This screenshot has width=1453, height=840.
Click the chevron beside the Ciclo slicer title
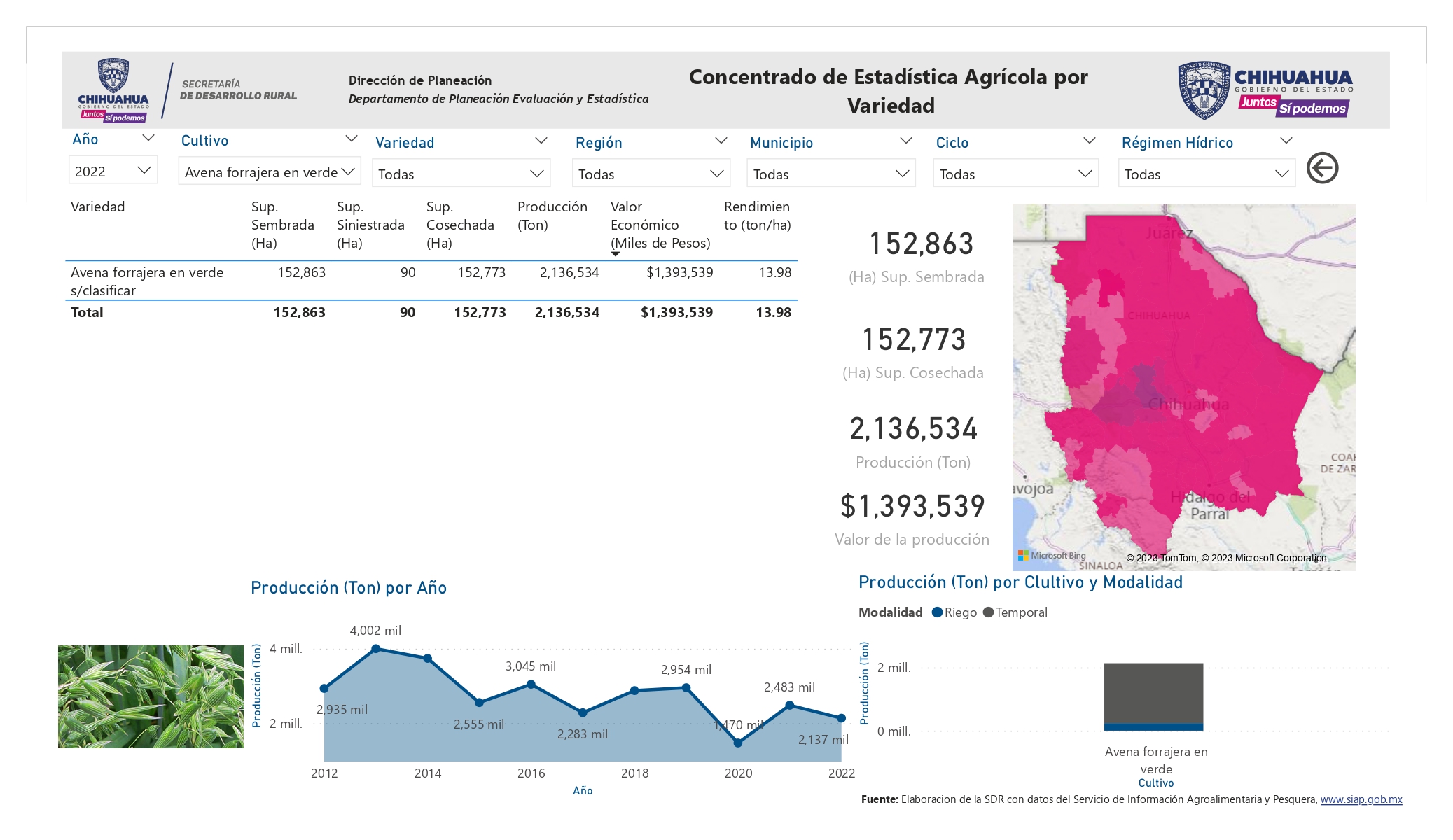click(x=1089, y=141)
